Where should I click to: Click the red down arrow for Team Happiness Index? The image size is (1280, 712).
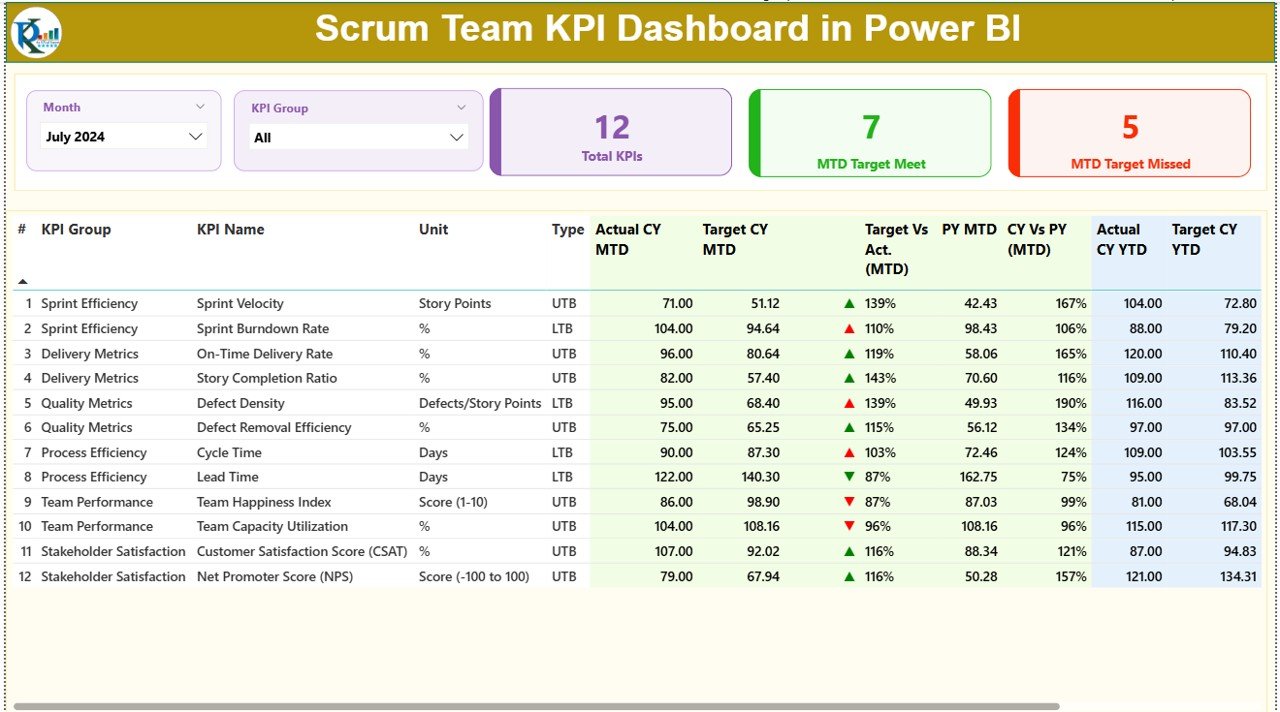point(848,501)
